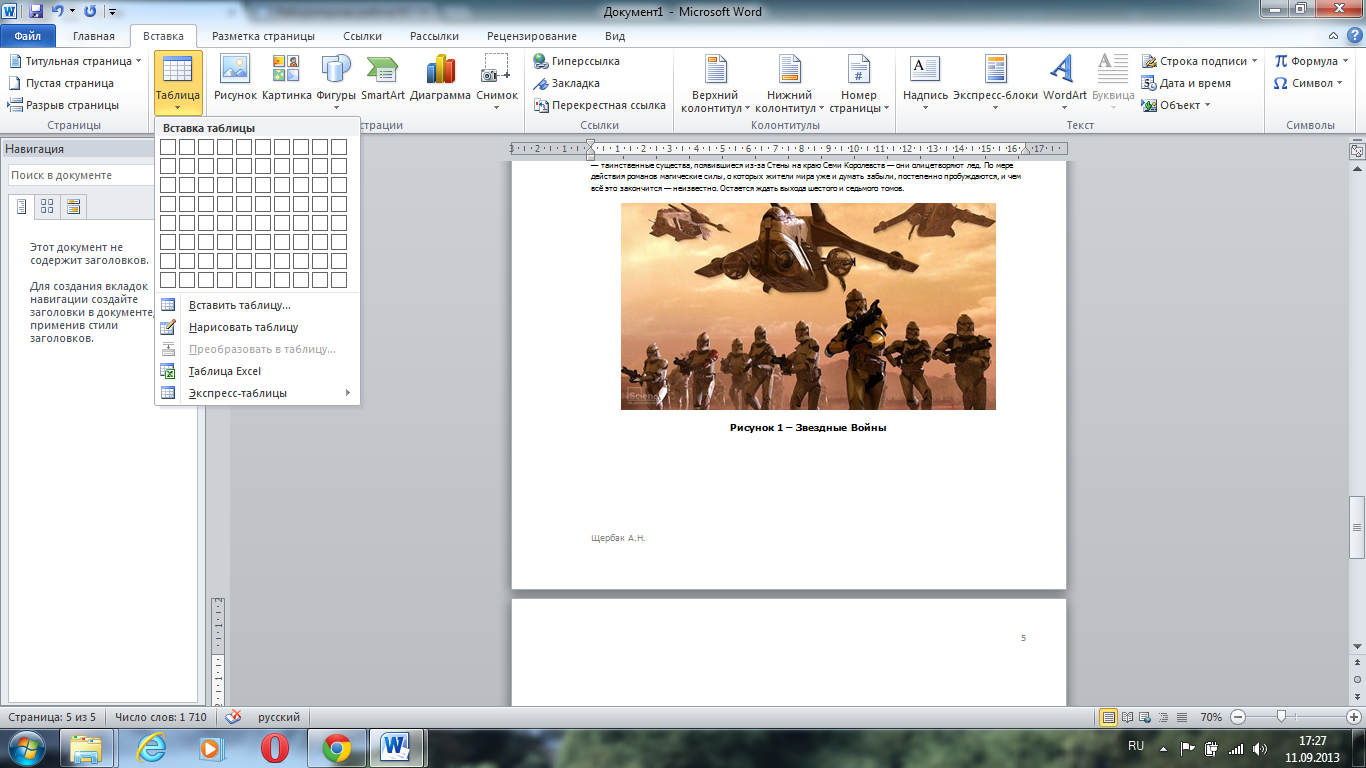Undo the last action in toolbar
The height and width of the screenshot is (768, 1366).
[58, 12]
